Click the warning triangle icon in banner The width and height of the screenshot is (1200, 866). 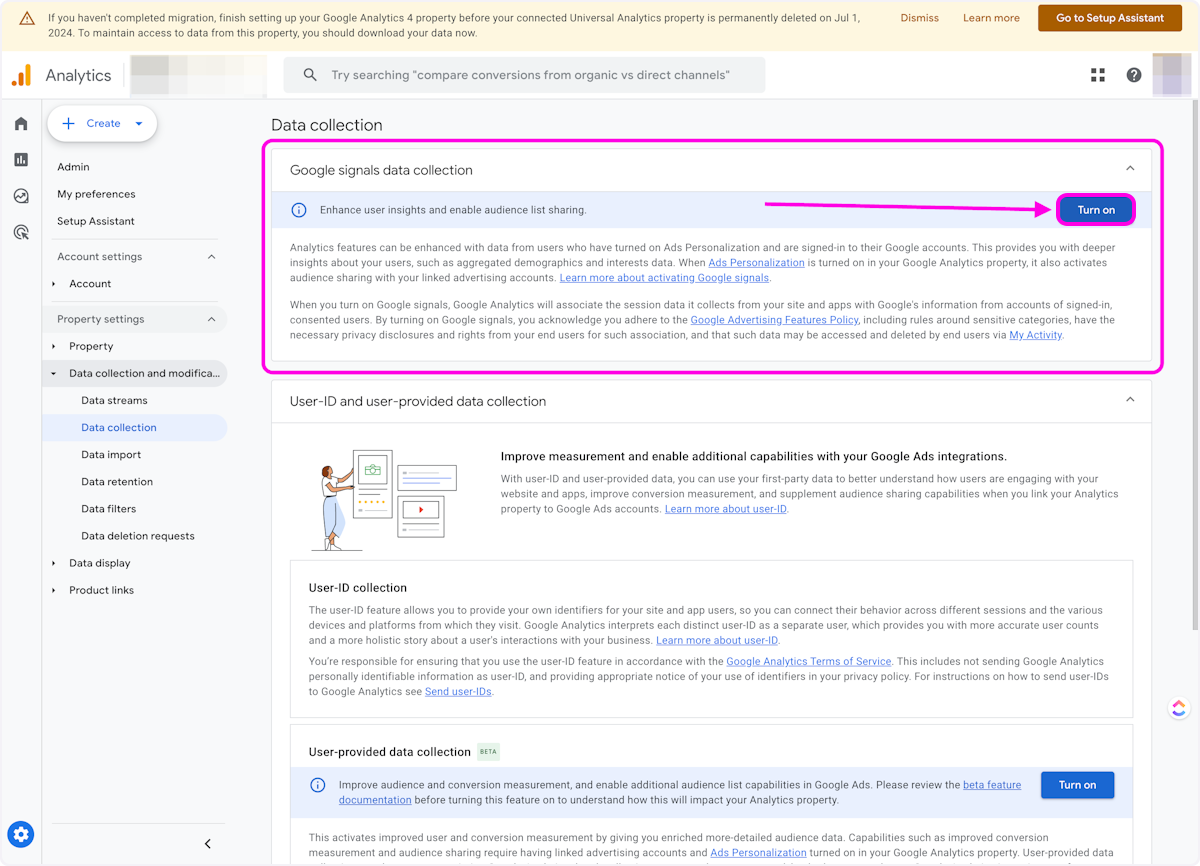[27, 18]
